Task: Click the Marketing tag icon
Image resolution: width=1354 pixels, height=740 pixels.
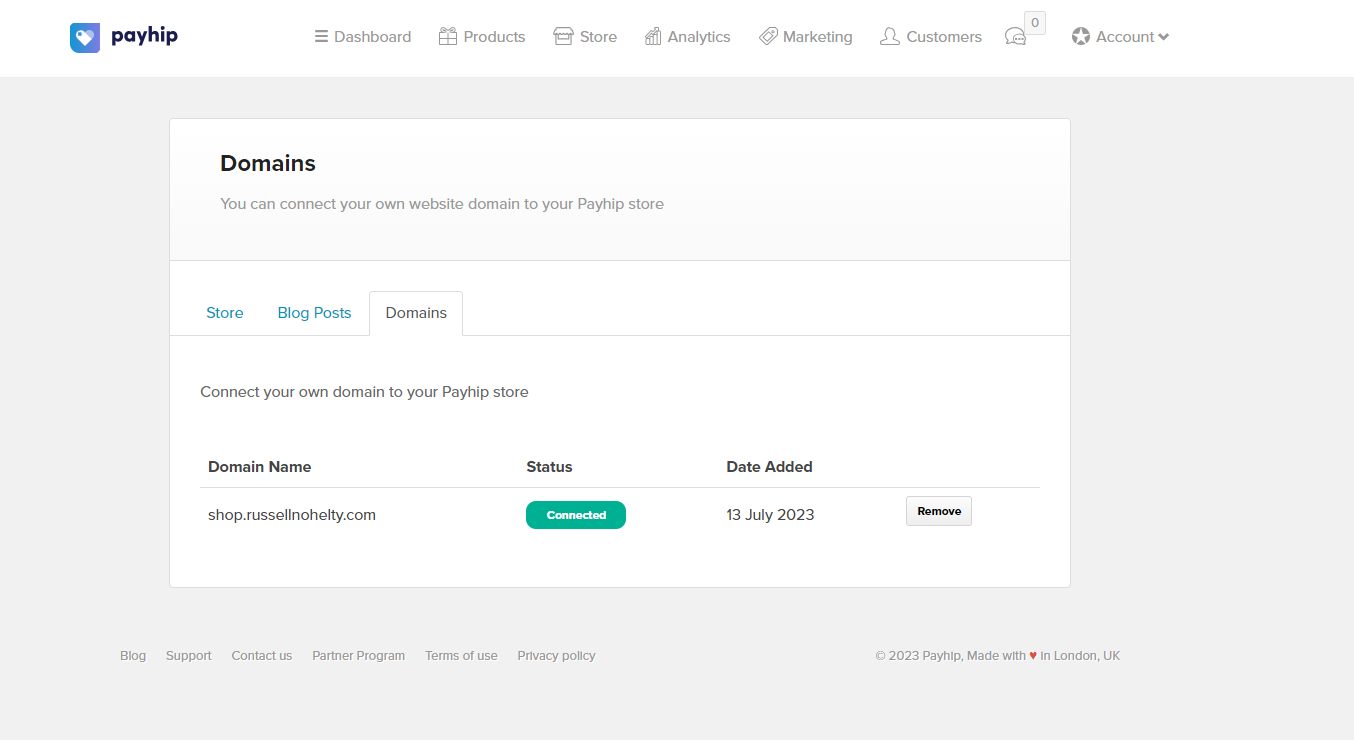Action: click(x=768, y=37)
